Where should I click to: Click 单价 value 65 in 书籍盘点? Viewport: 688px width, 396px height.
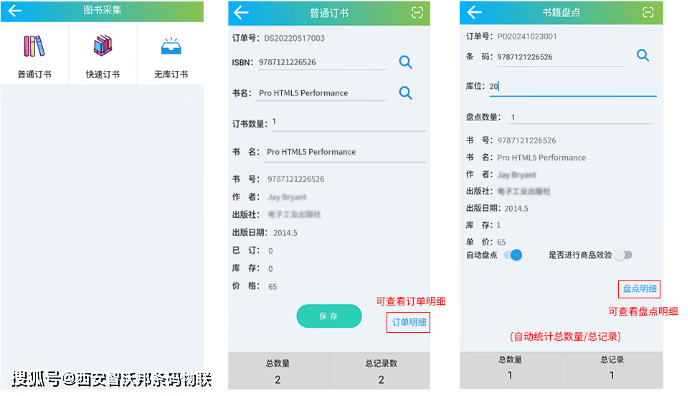(x=501, y=242)
